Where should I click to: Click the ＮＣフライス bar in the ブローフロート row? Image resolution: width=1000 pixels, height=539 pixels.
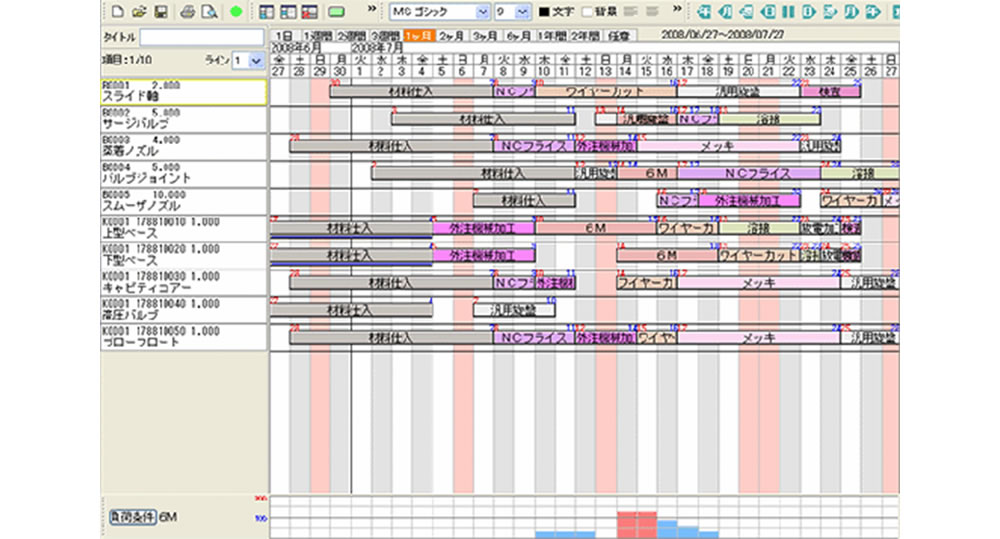(x=534, y=338)
